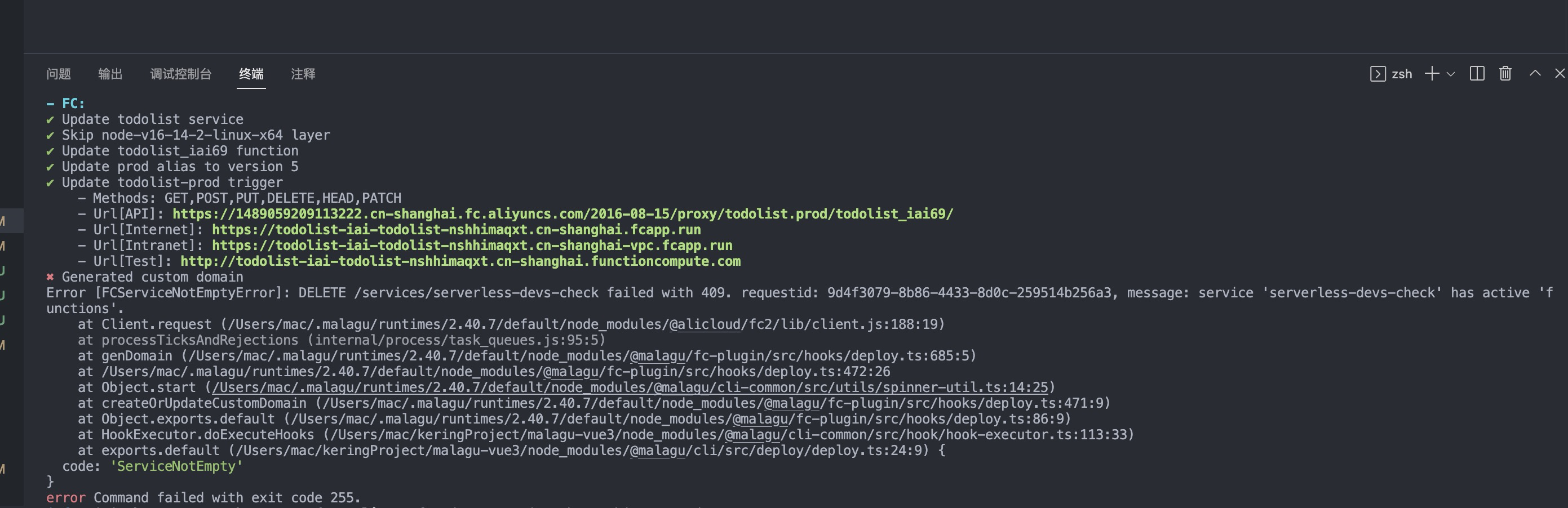
Task: Click the @alicloud underlined path segment
Action: click(x=705, y=324)
